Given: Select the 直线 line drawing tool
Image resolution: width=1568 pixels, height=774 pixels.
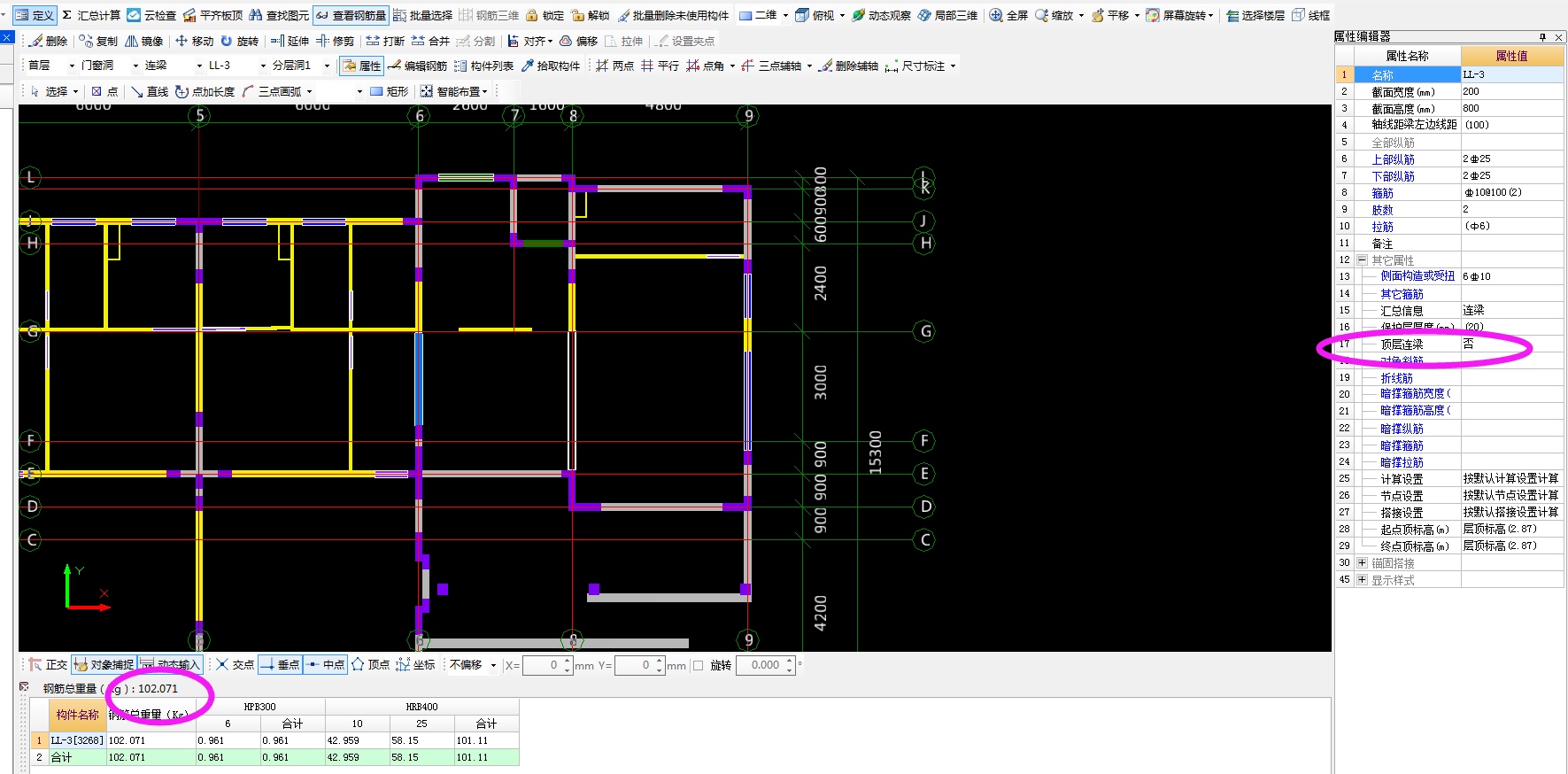Looking at the screenshot, I should (x=149, y=91).
